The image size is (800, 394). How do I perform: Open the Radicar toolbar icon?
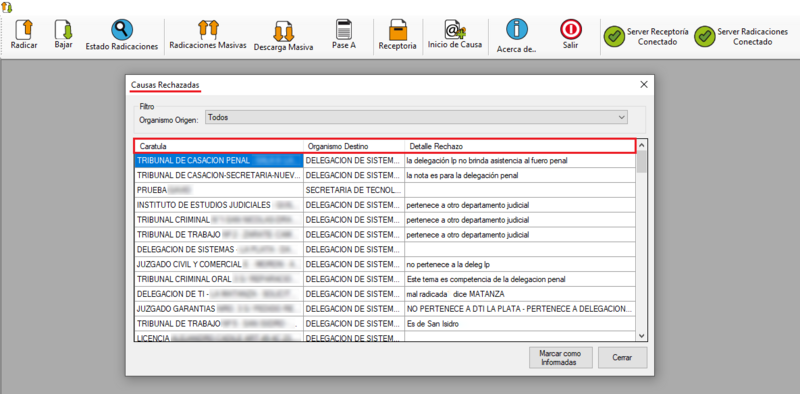pyautogui.click(x=23, y=30)
